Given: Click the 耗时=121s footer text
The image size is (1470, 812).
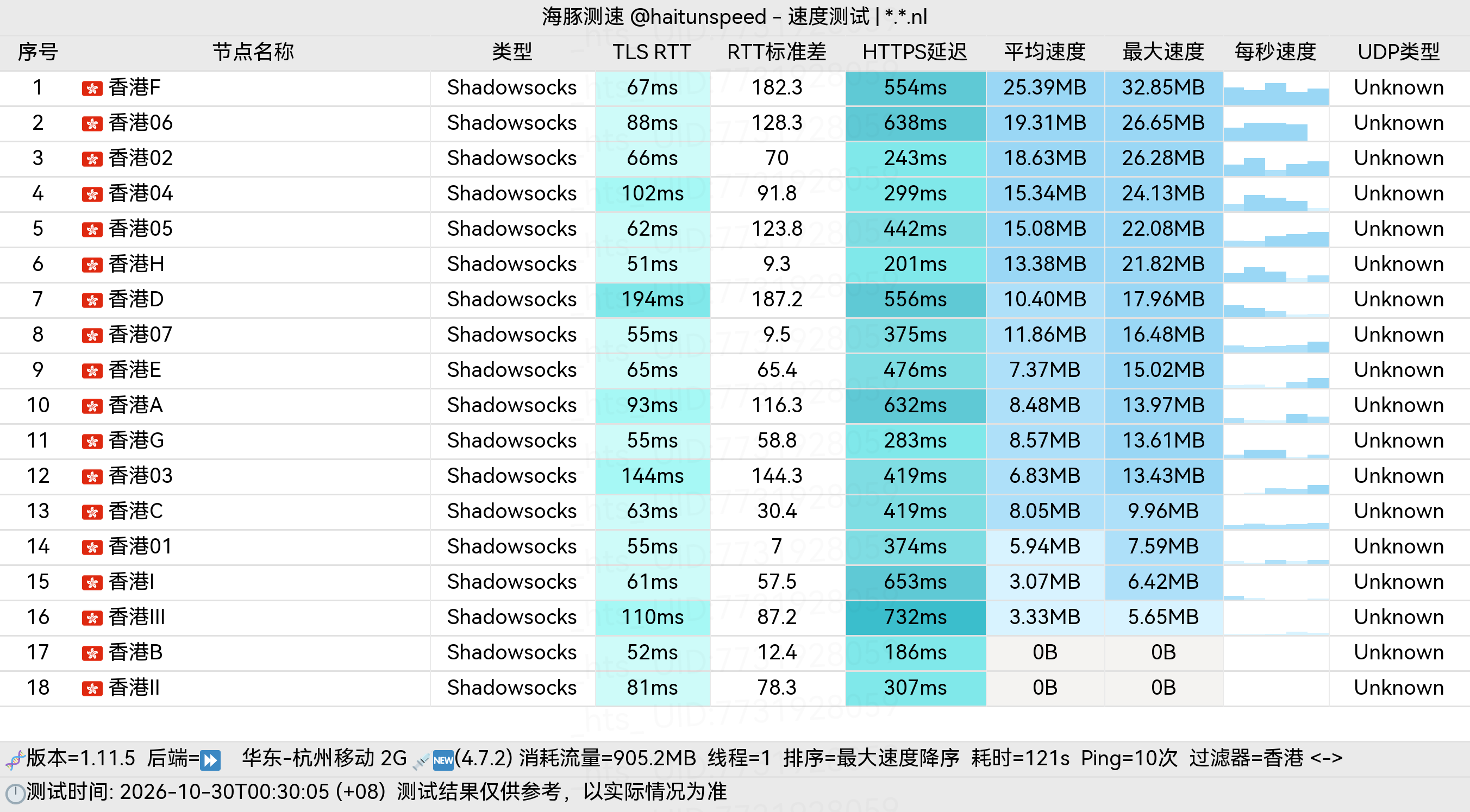Looking at the screenshot, I should pyautogui.click(x=1021, y=759).
